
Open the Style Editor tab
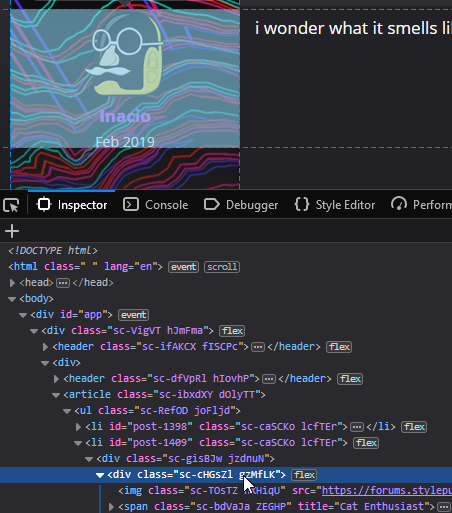(335, 205)
